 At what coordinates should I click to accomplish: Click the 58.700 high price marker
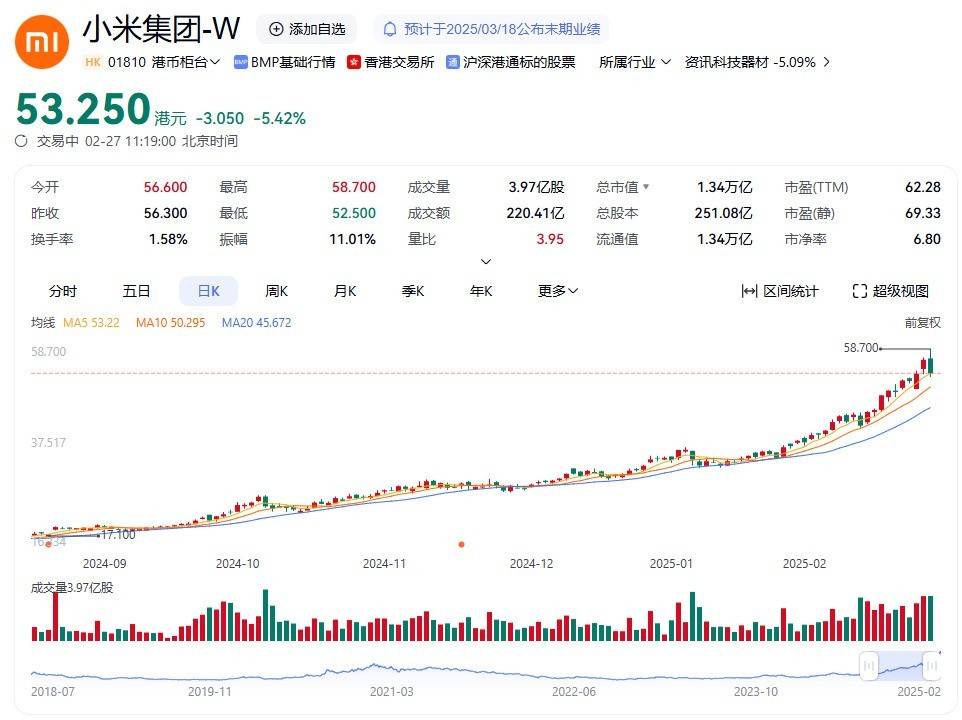(x=861, y=348)
